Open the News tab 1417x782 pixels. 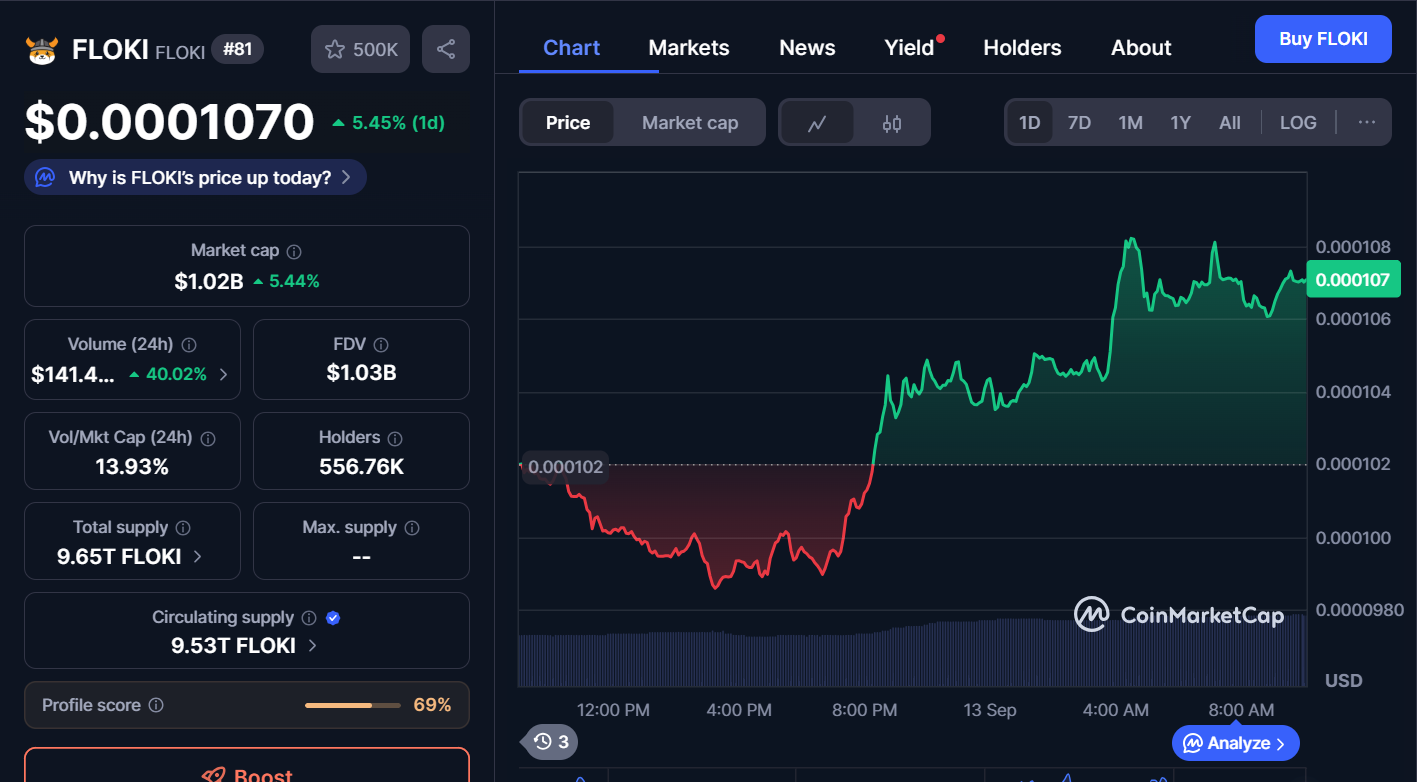(x=807, y=48)
